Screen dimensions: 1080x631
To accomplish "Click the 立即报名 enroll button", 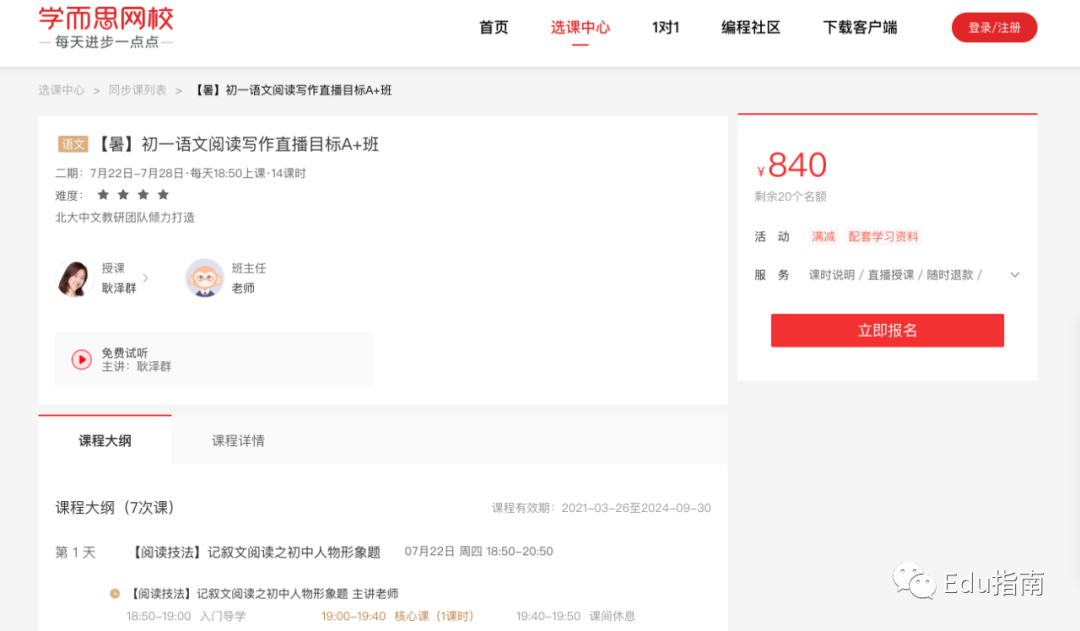I will 887,331.
